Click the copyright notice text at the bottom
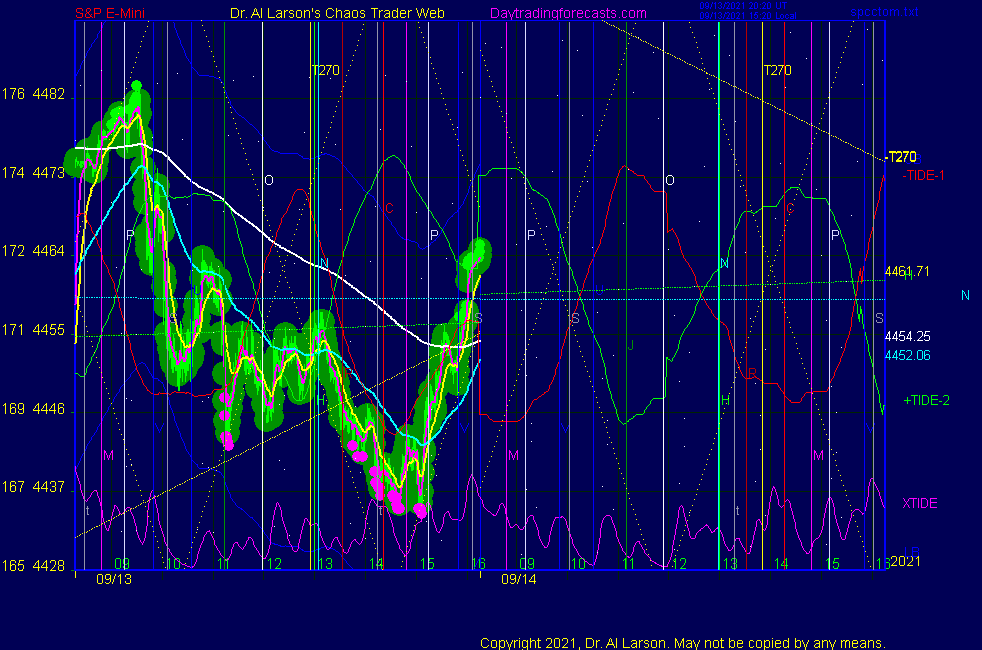This screenshot has width=982, height=650. (683, 643)
